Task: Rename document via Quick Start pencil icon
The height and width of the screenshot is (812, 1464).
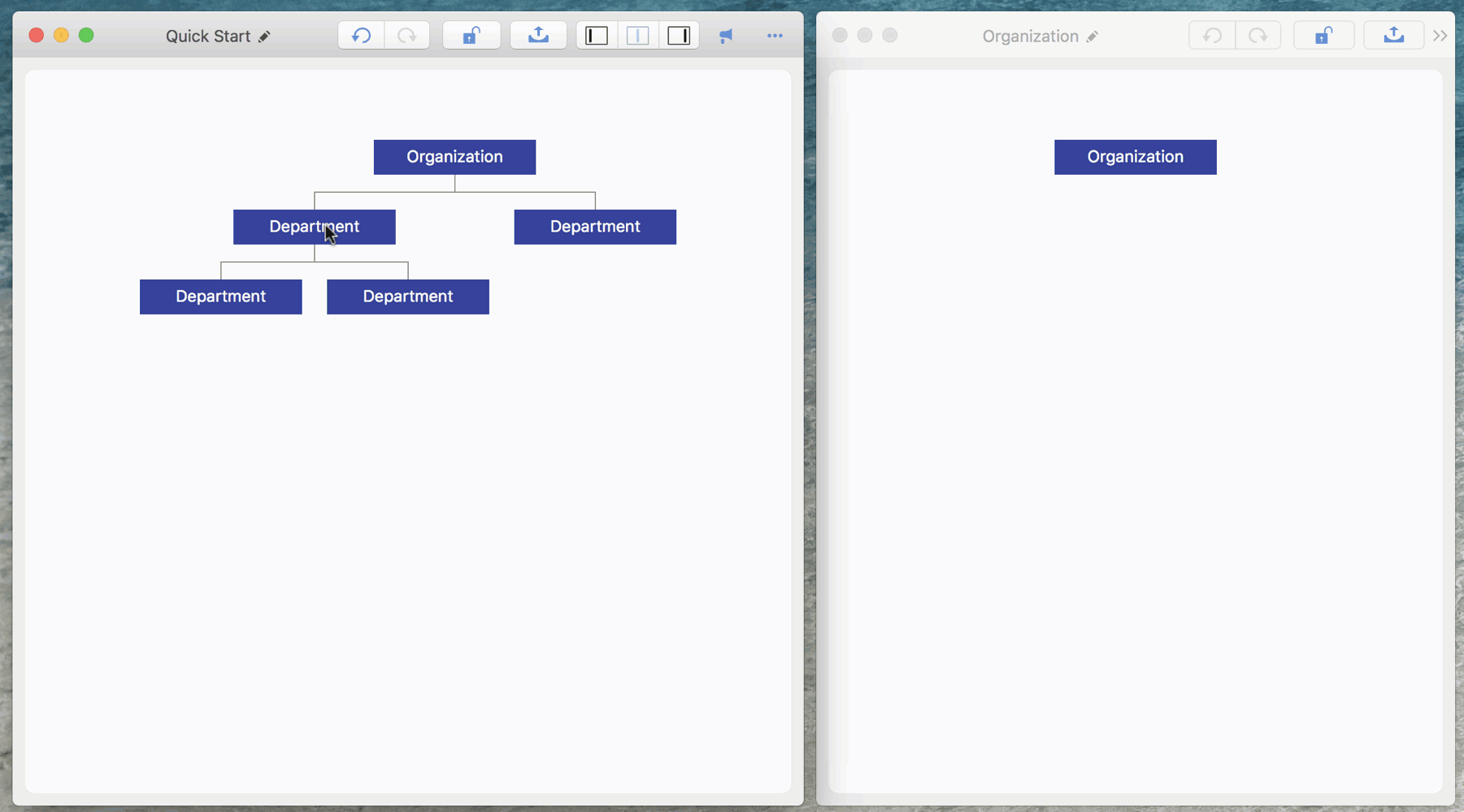Action: [264, 37]
